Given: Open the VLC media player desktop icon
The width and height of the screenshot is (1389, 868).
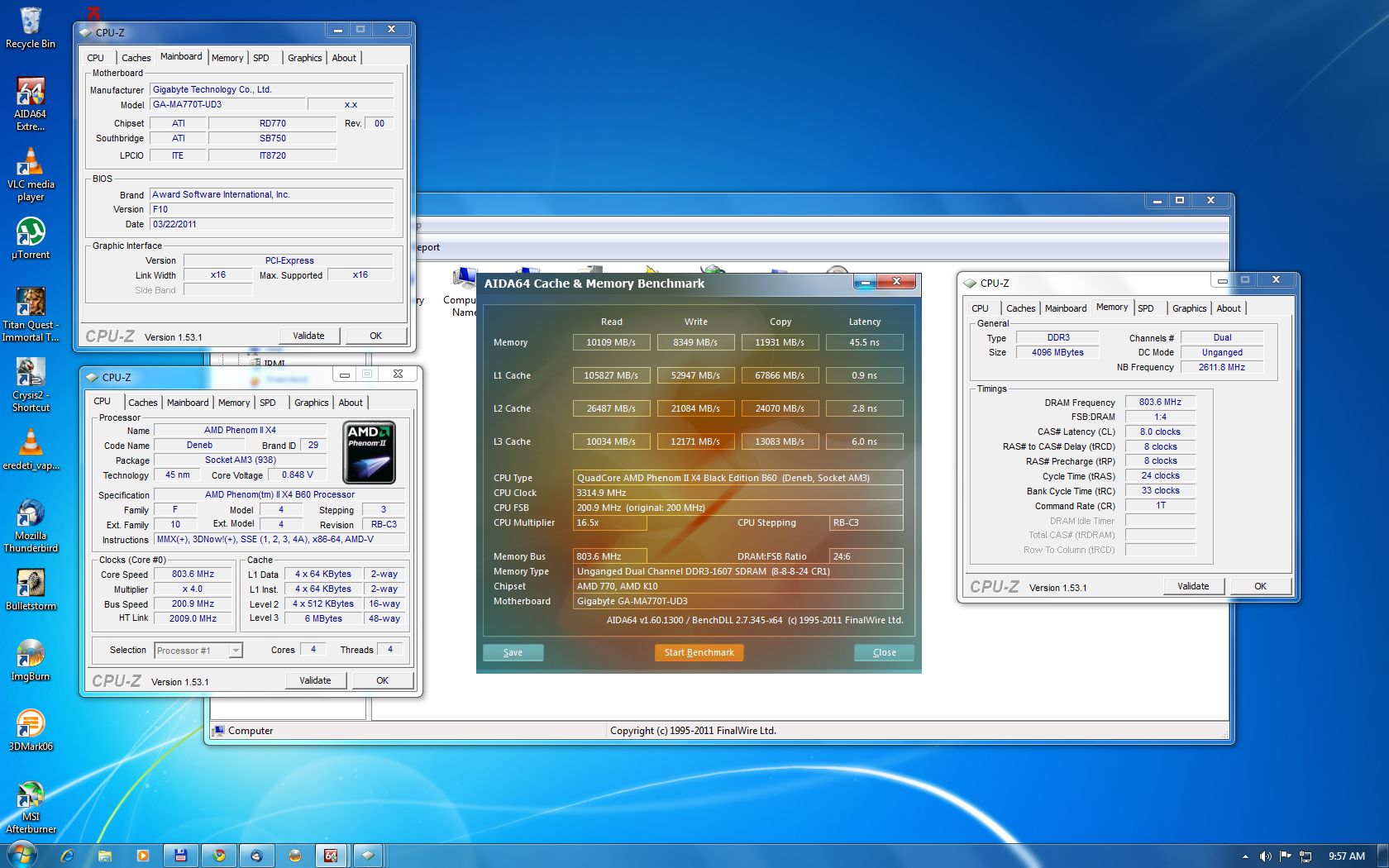Looking at the screenshot, I should (x=31, y=174).
